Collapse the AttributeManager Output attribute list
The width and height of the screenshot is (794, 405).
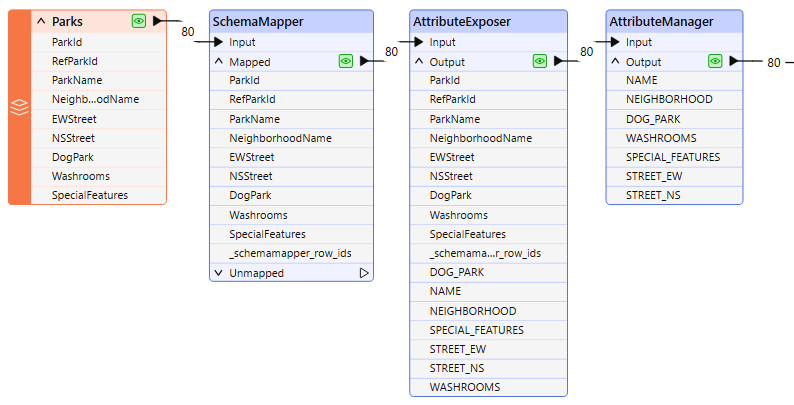[615, 61]
